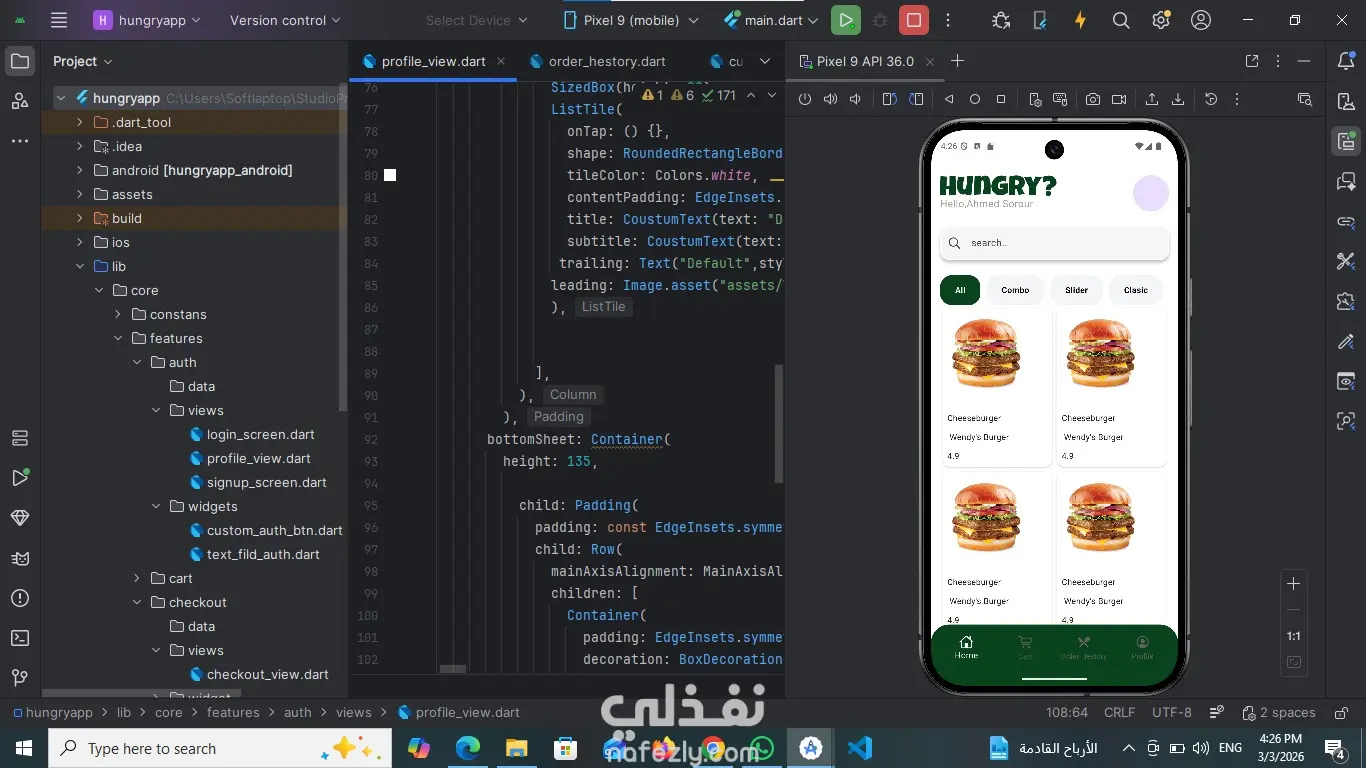Select the Pixel 9 API 36.0 emulator tab
1366x768 pixels.
point(865,61)
